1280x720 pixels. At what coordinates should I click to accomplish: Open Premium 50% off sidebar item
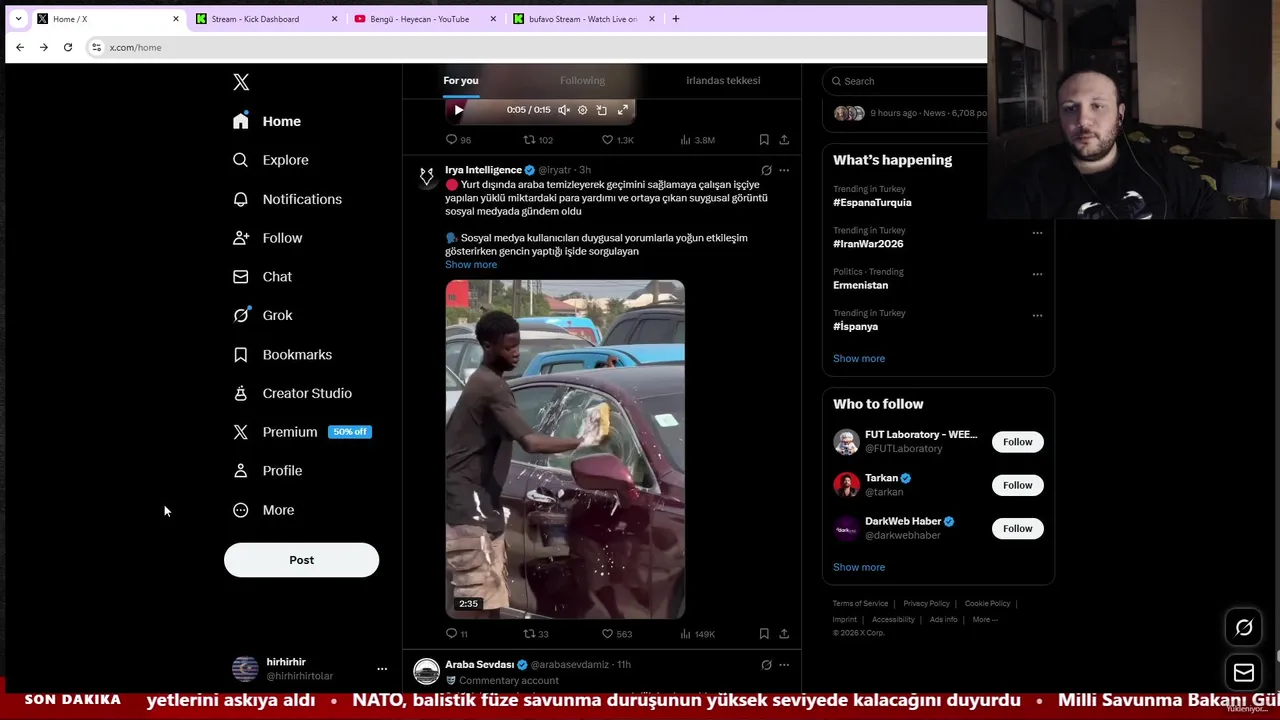[302, 432]
